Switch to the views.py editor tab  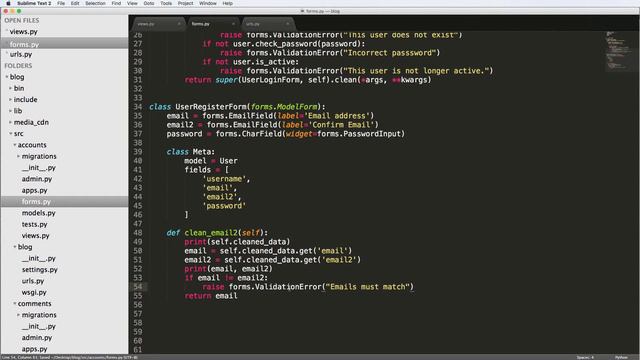(x=157, y=24)
